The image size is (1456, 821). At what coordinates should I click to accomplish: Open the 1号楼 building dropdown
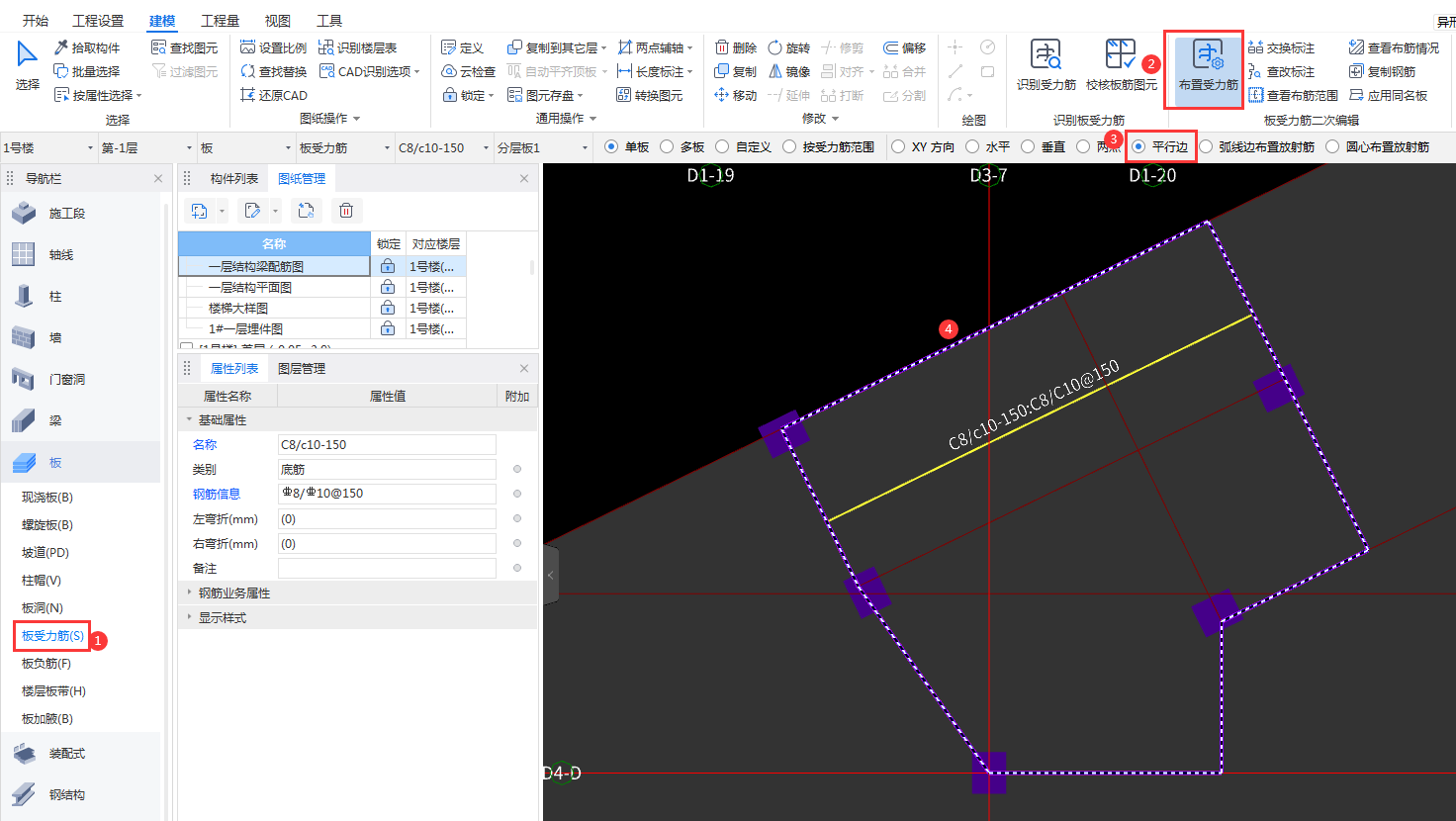[47, 147]
